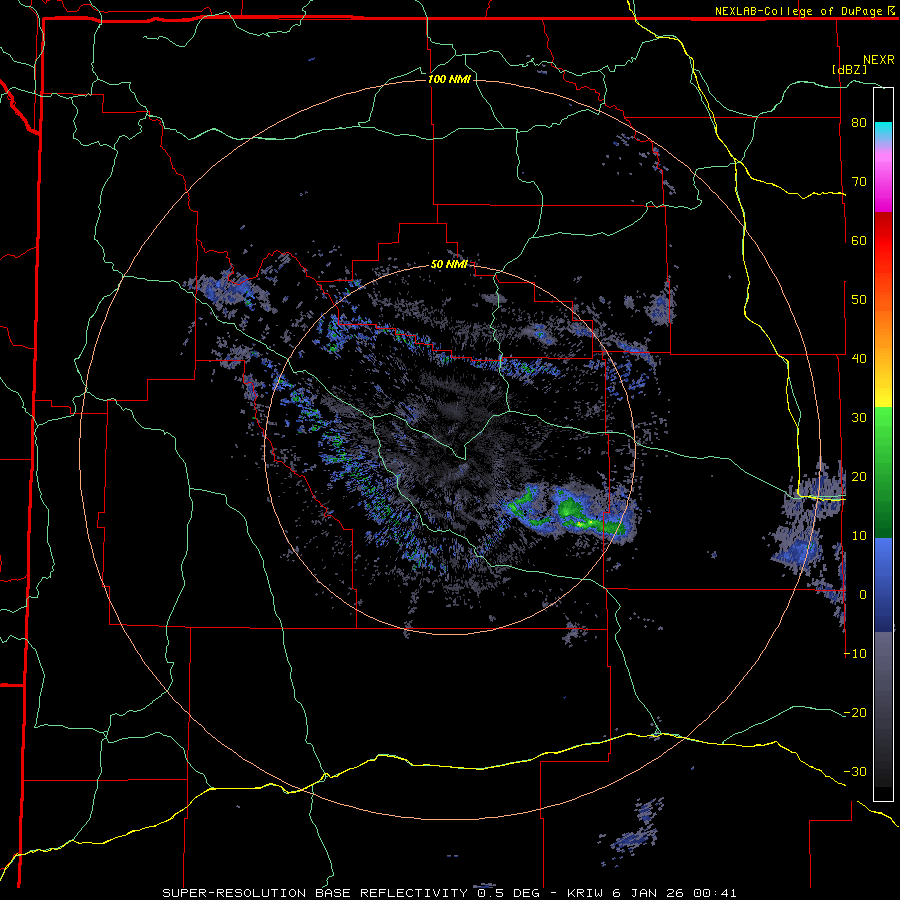Click the -30 value on the dBZ scale
The width and height of the screenshot is (900, 900).
(x=855, y=773)
